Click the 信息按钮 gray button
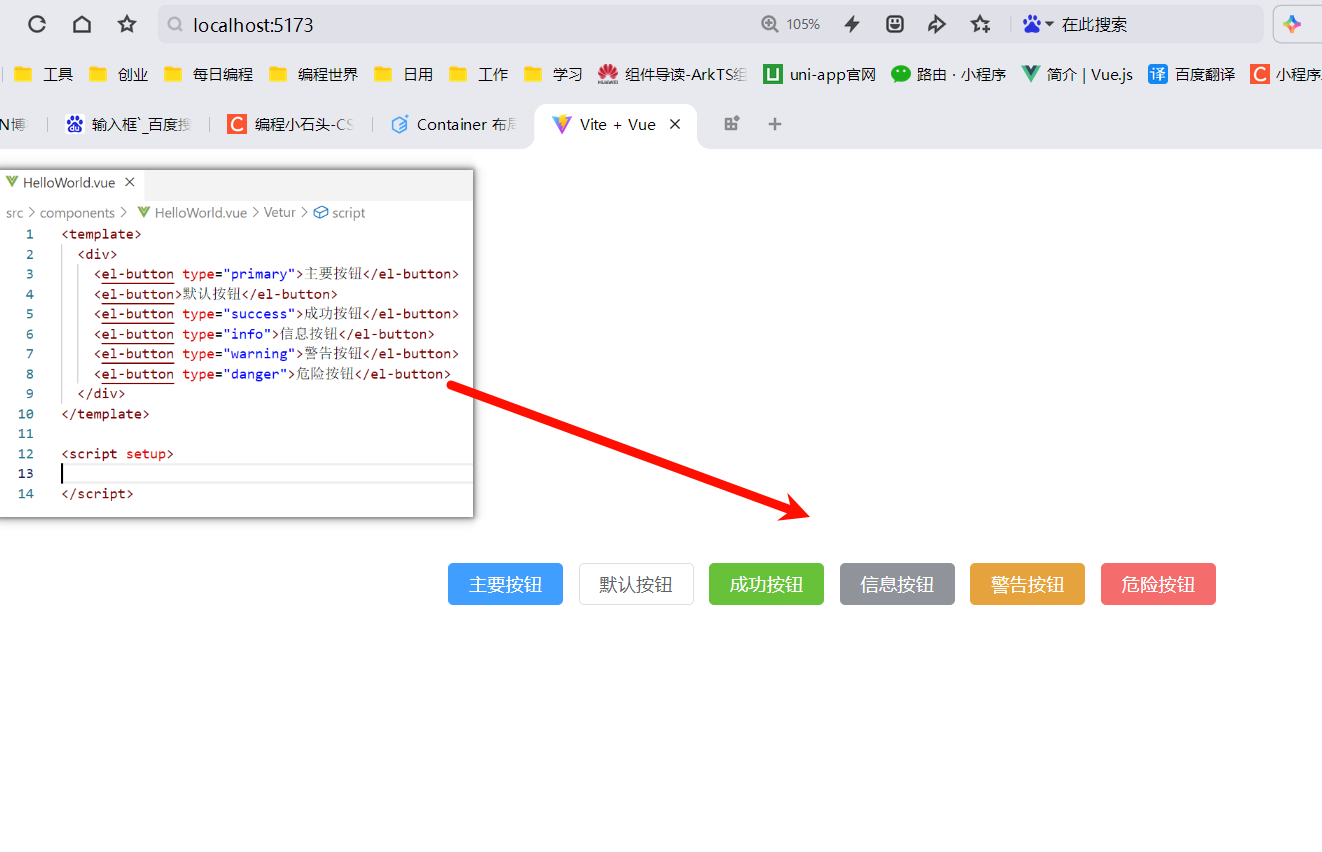This screenshot has height=852, width=1322. (x=897, y=584)
